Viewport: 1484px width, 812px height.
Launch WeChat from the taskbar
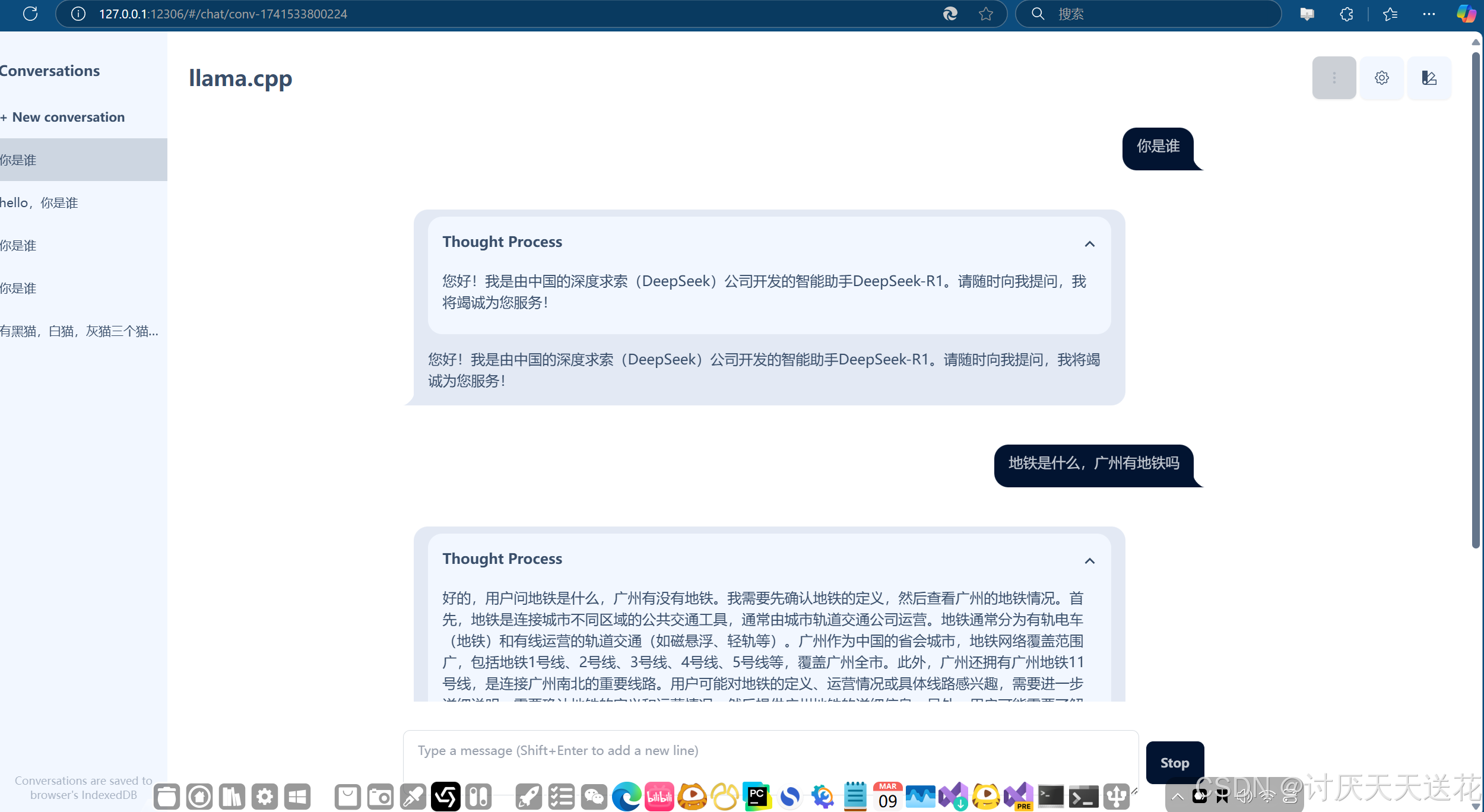[x=594, y=797]
